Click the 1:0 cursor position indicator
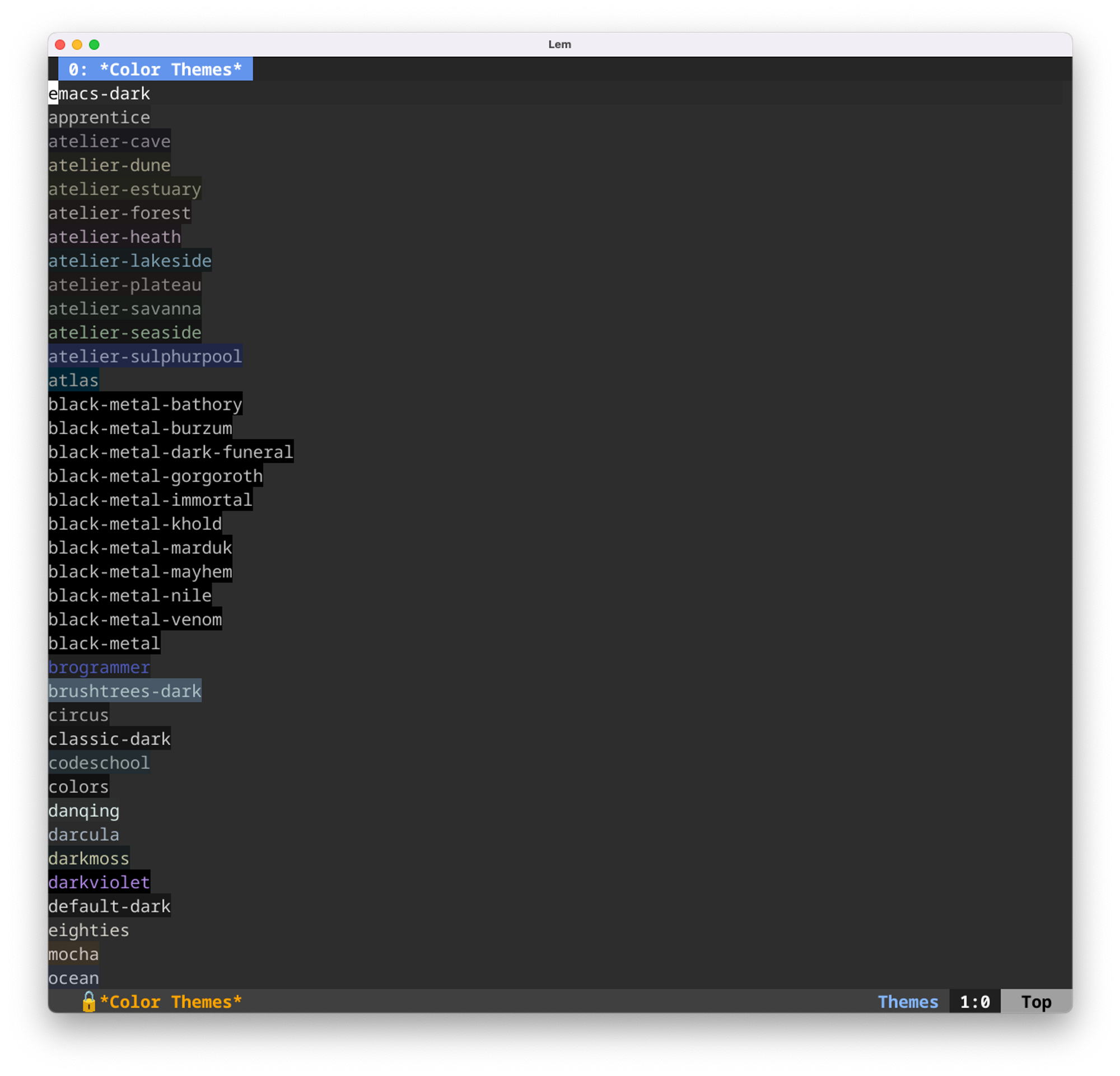 [x=974, y=1002]
